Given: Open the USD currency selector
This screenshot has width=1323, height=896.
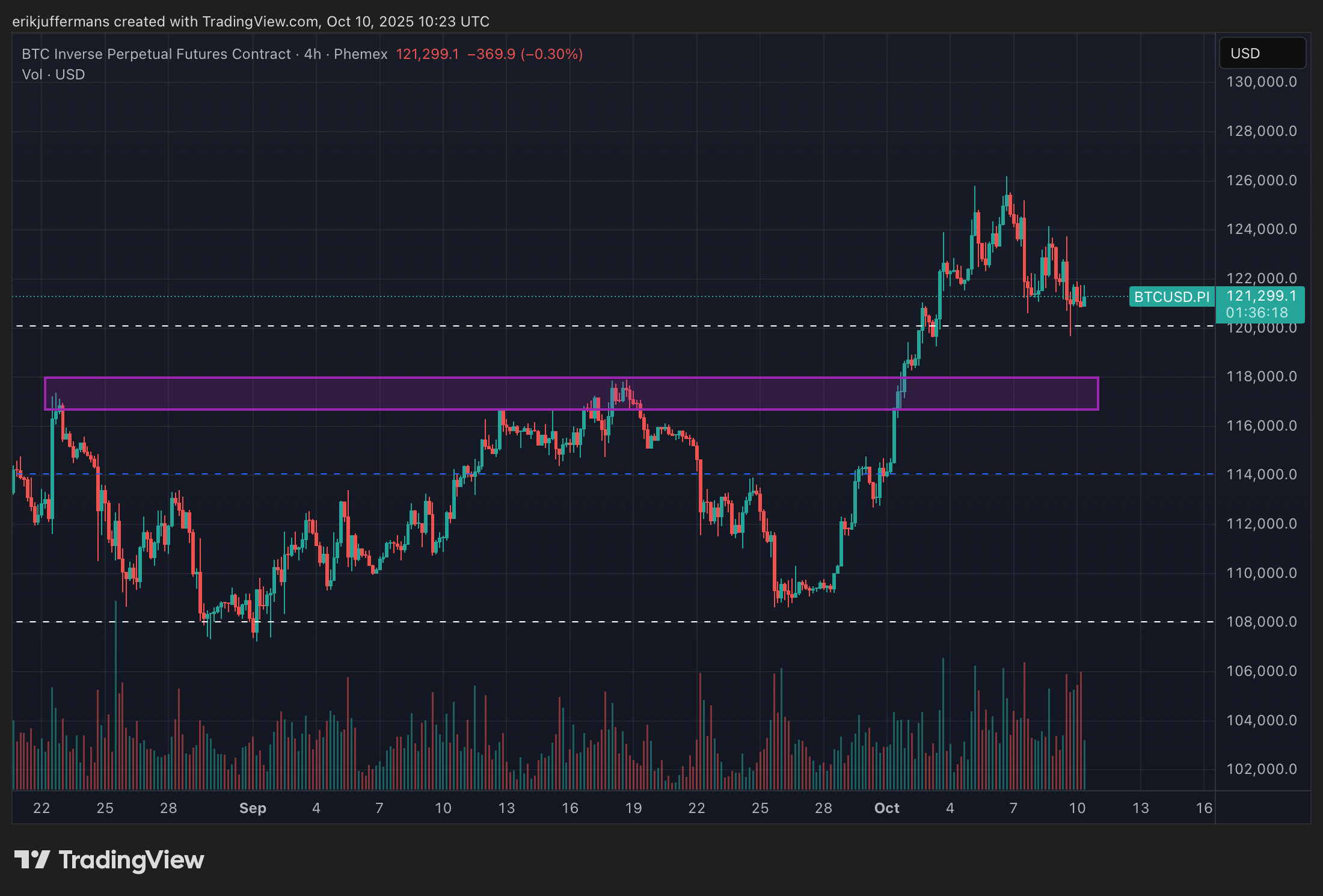Looking at the screenshot, I should coord(1262,54).
